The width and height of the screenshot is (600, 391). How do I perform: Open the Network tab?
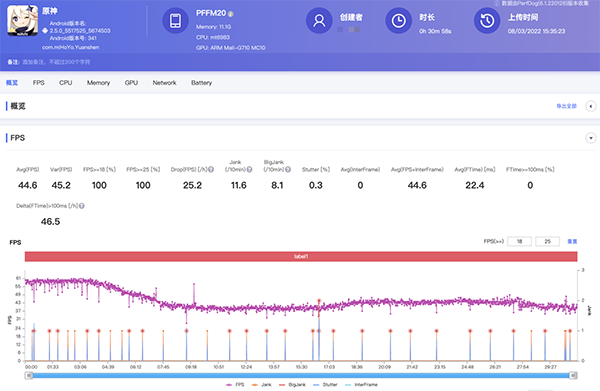pyautogui.click(x=165, y=83)
